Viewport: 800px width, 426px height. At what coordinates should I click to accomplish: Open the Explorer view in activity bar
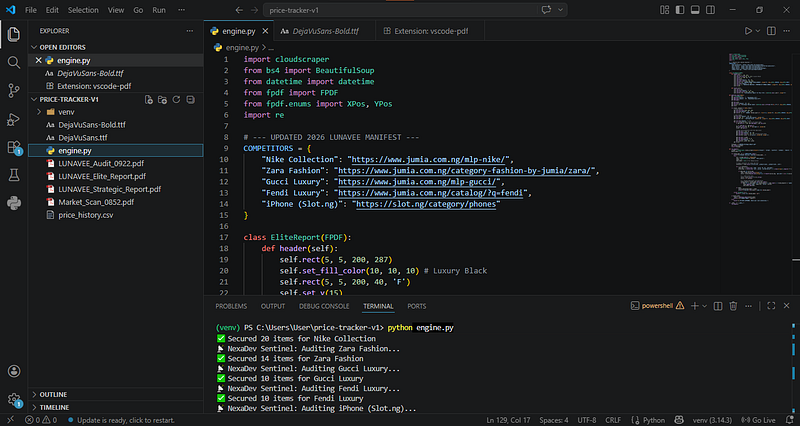(x=14, y=34)
